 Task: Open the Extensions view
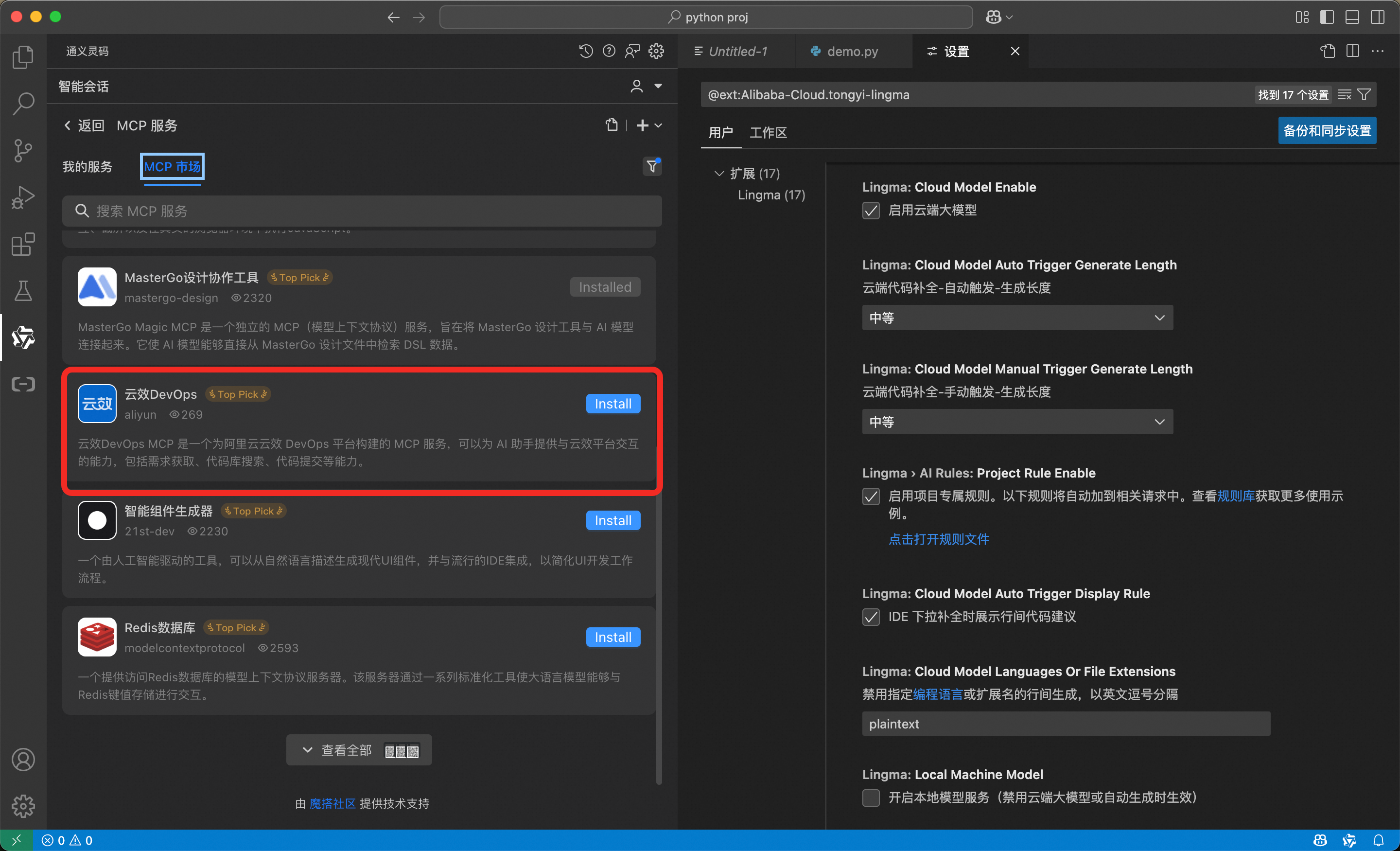click(23, 244)
